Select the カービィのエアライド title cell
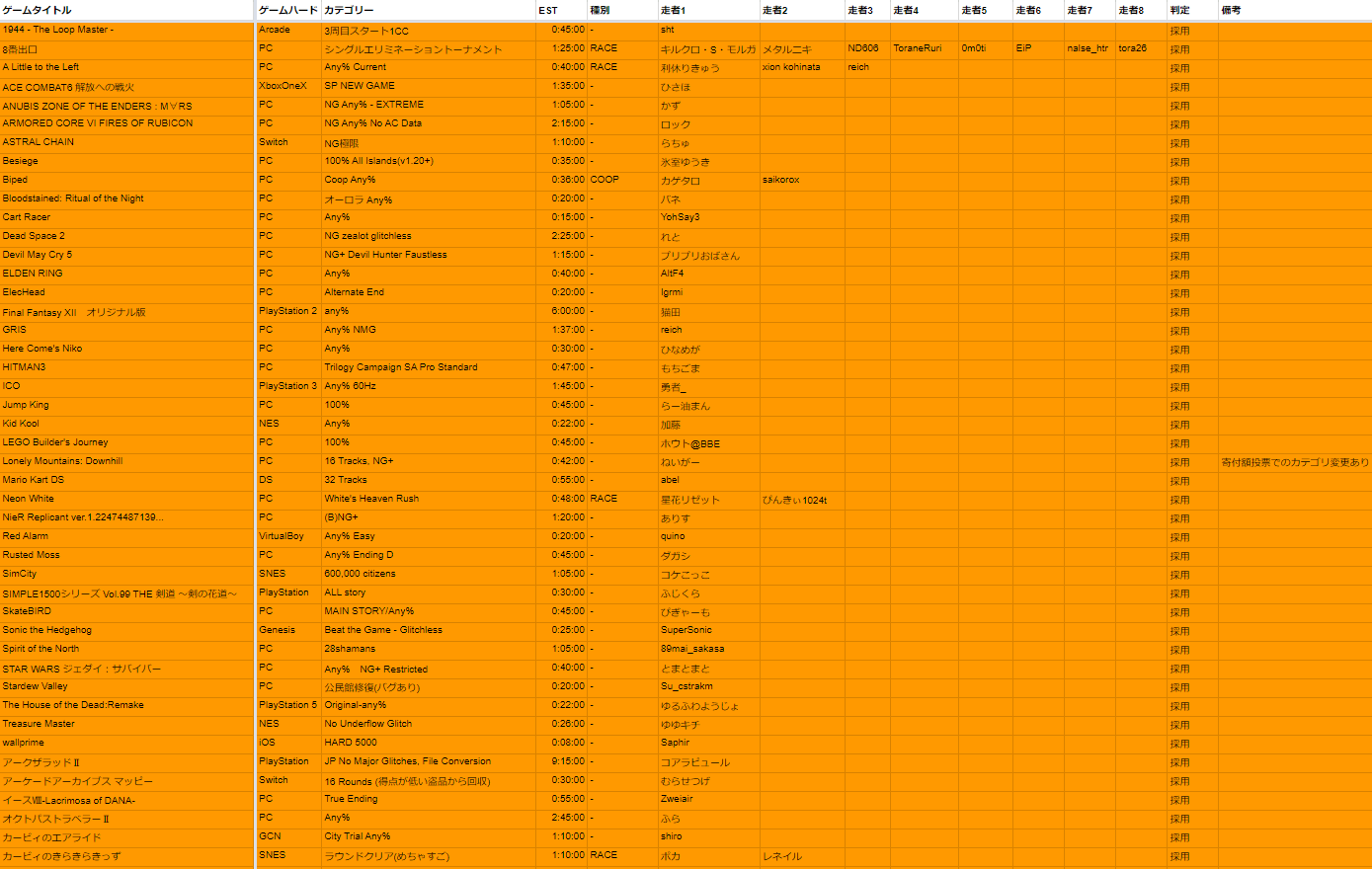Viewport: 1372px width, 869px height. pos(127,837)
